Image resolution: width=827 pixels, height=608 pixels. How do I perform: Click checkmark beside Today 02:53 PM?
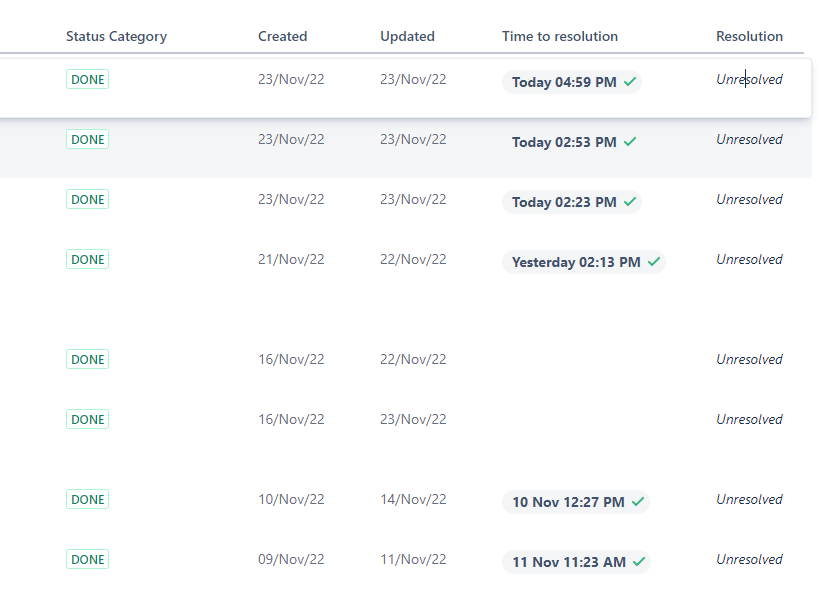tap(630, 142)
